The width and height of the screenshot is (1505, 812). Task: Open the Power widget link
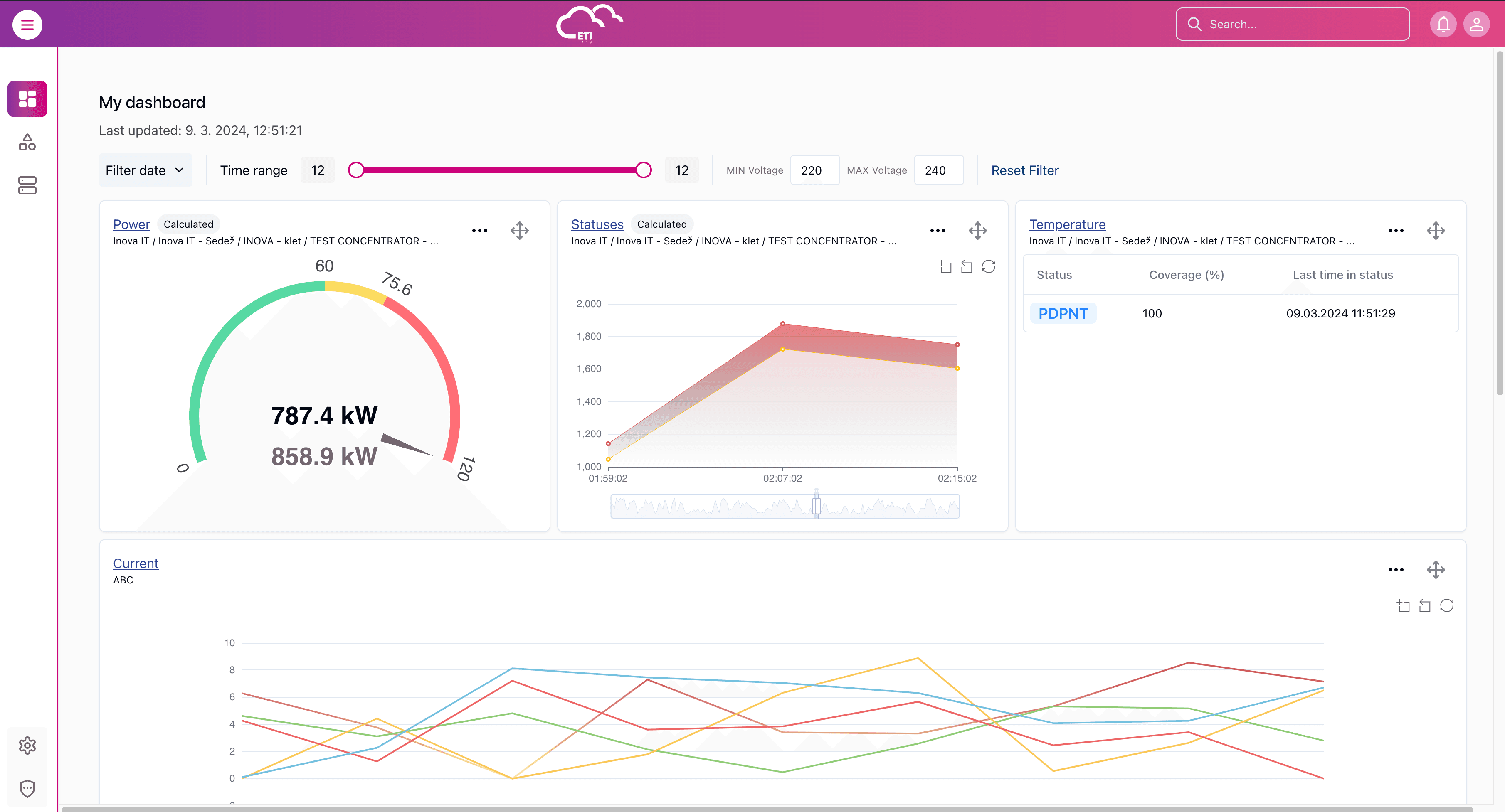(x=131, y=224)
